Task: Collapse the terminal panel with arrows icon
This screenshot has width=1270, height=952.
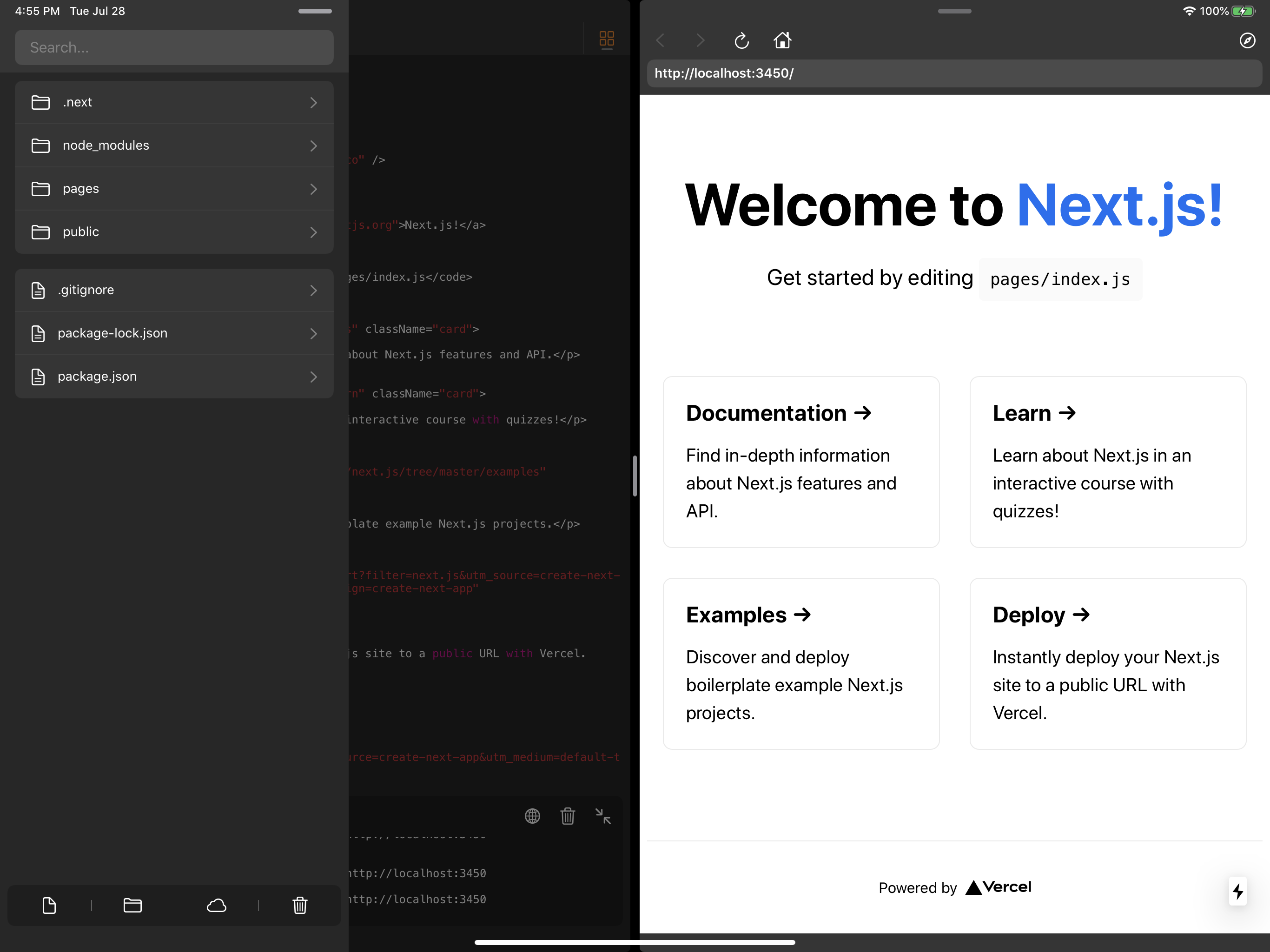Action: (x=602, y=816)
